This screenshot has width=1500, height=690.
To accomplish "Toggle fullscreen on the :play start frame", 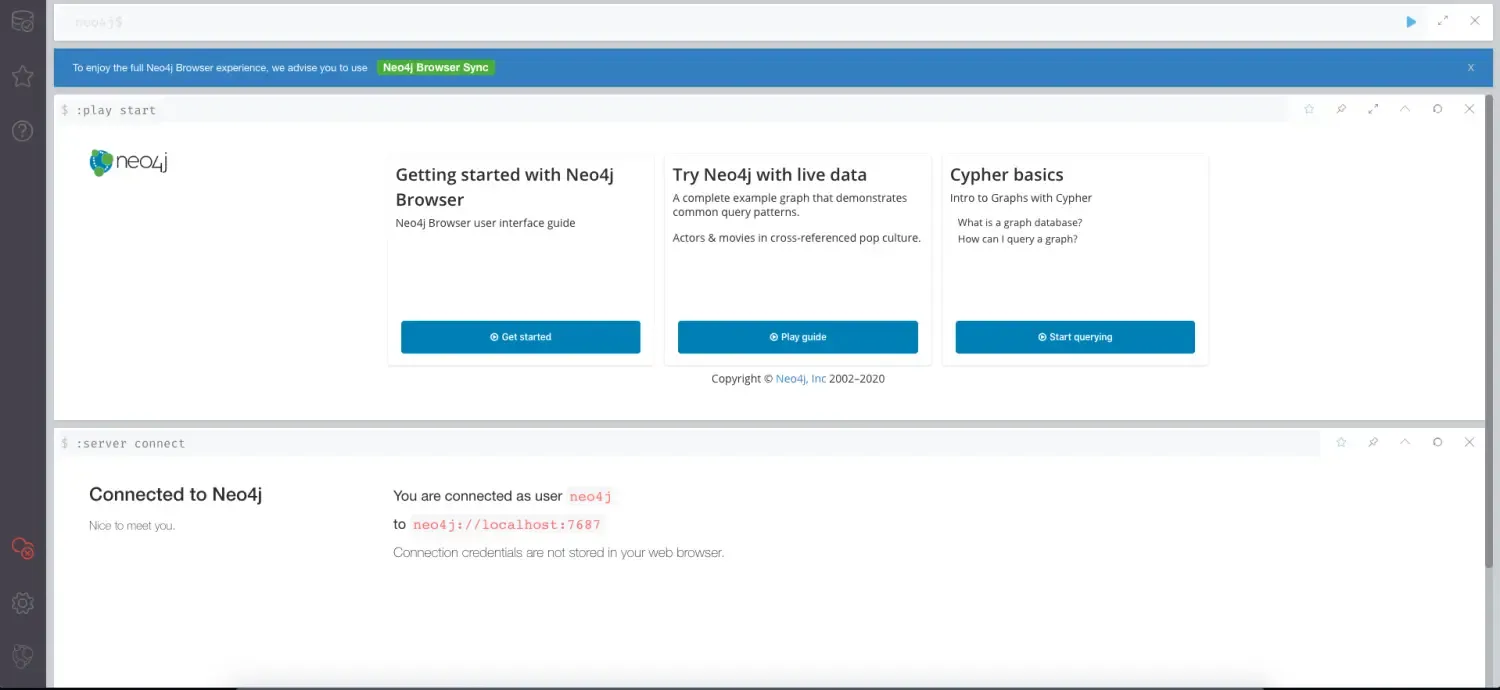I will coord(1373,108).
